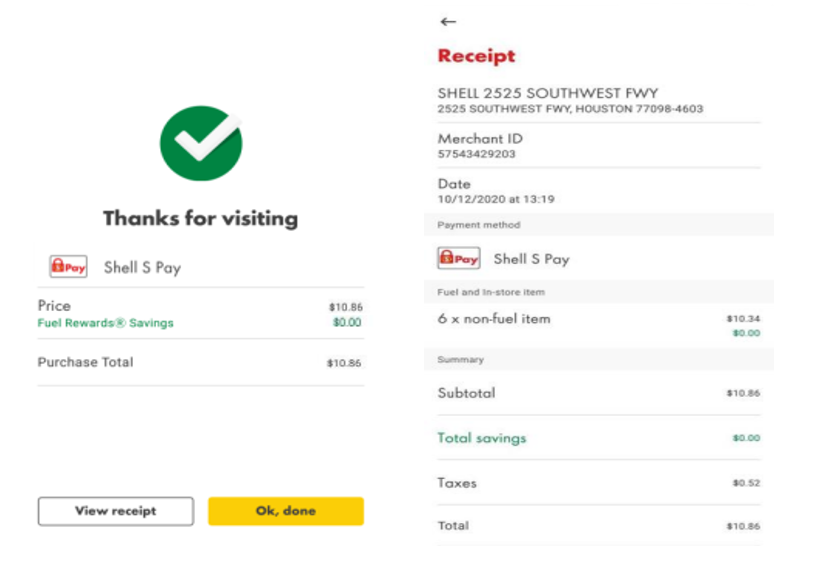The width and height of the screenshot is (826, 571).
Task: Confirm with the Ok, done button
Action: coord(286,511)
